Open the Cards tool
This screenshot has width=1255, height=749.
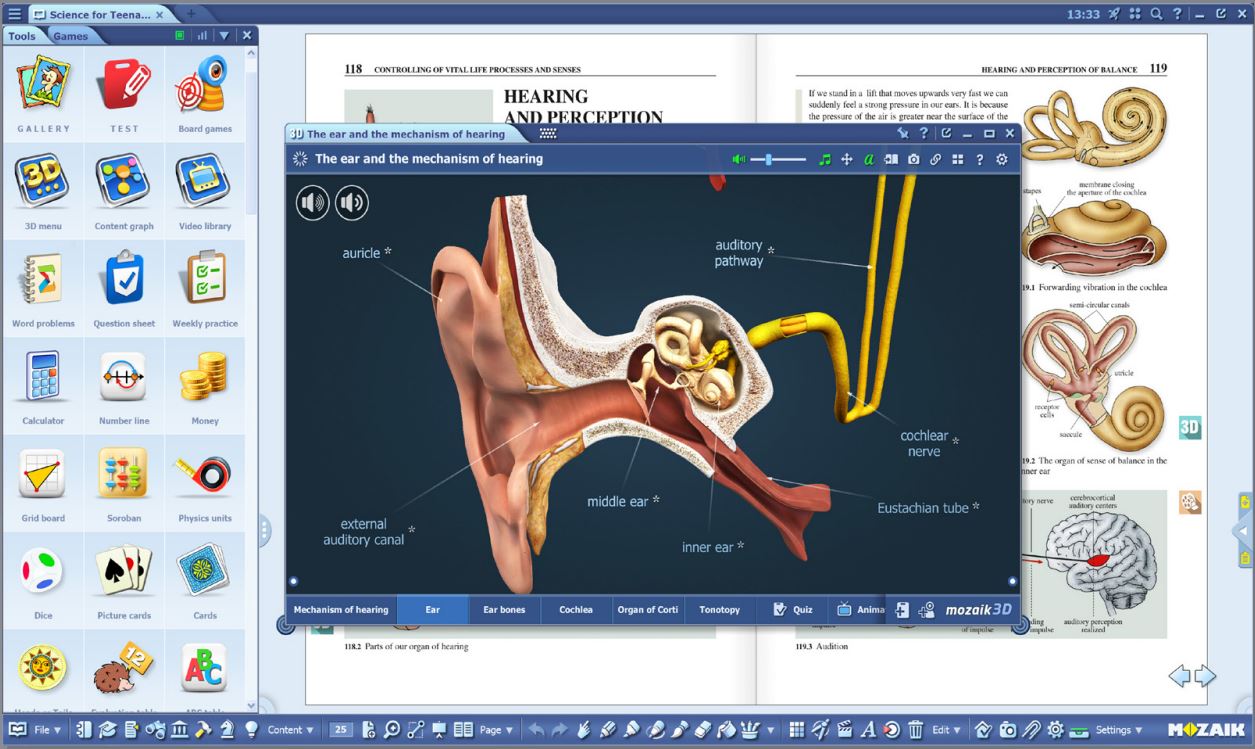click(x=205, y=581)
